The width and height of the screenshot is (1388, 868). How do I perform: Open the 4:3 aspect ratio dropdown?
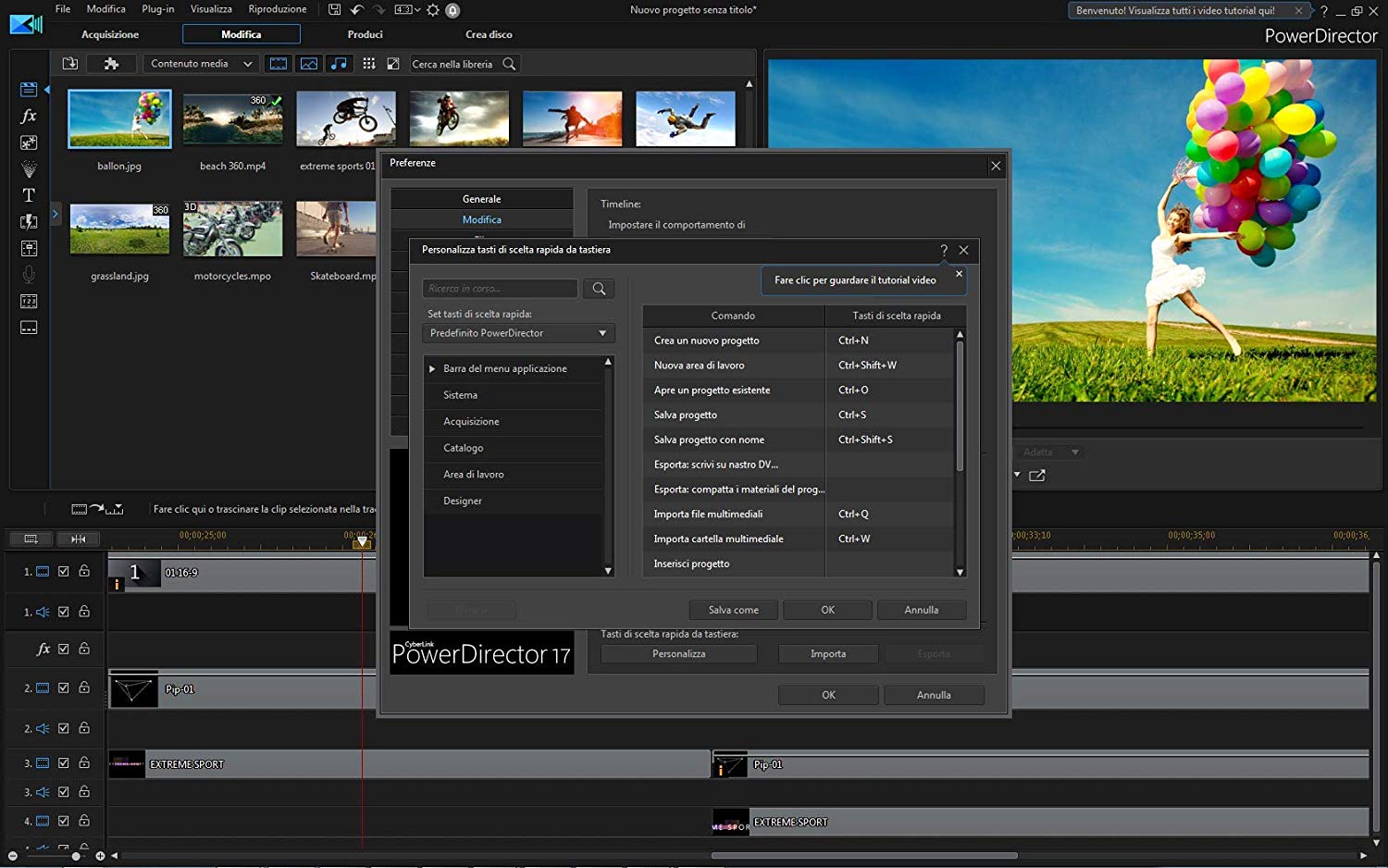(407, 10)
